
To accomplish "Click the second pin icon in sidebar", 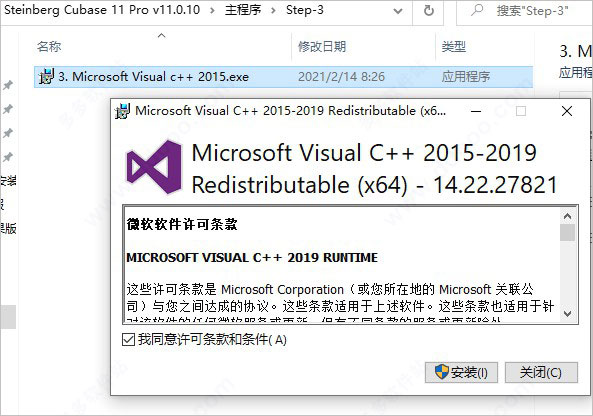I will 8,110.
